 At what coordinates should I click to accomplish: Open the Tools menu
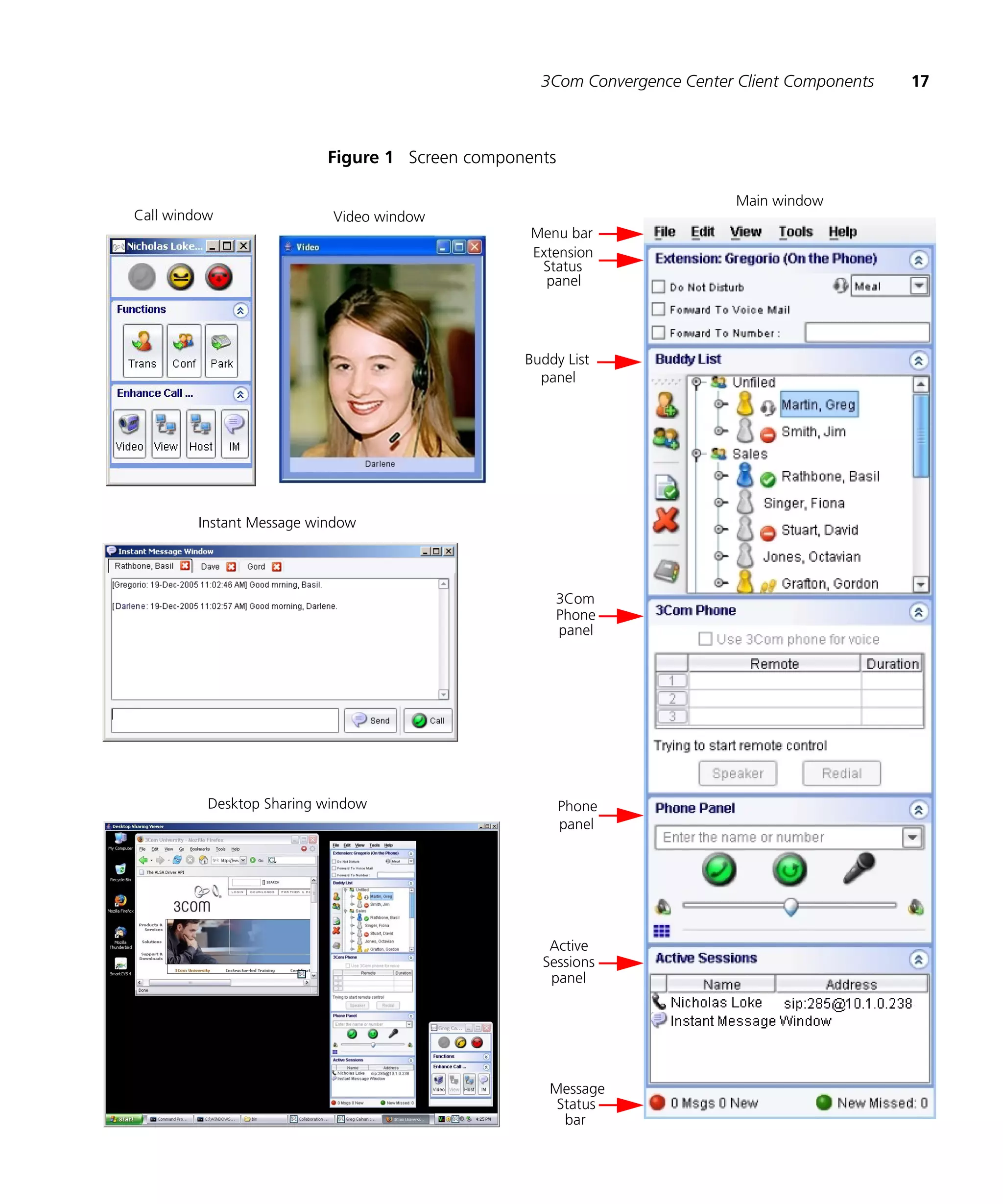click(795, 232)
